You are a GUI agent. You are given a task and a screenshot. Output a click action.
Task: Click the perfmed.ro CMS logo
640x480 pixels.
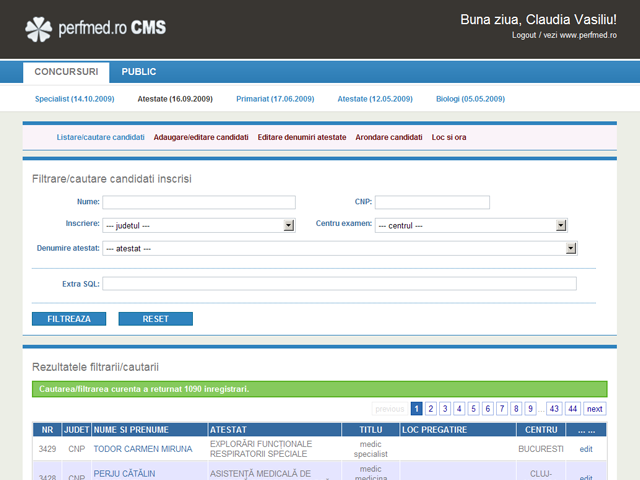(95, 29)
